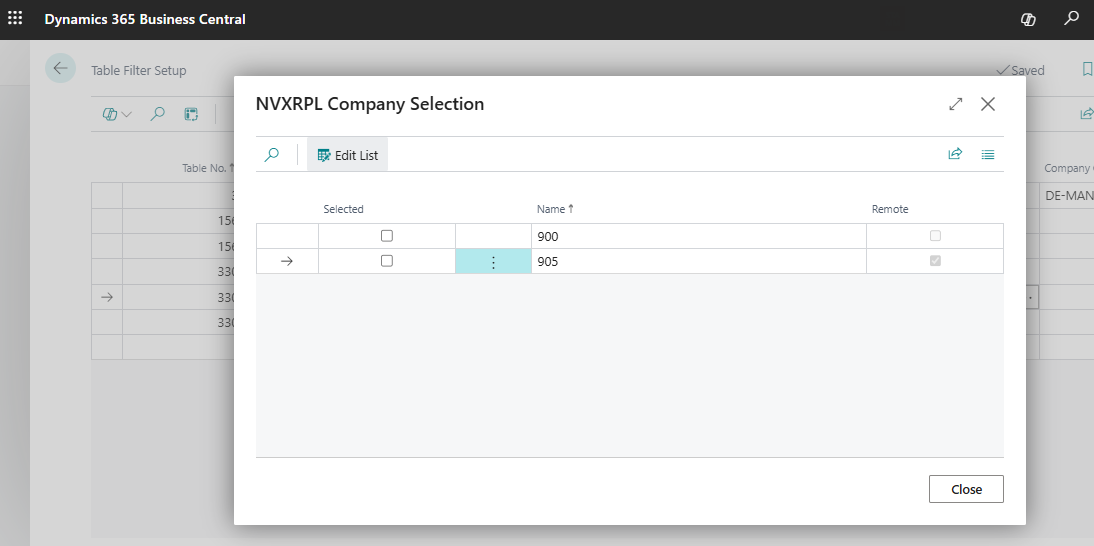Tick the Selected checkbox for company 905
This screenshot has height=546, width=1094.
[x=387, y=261]
